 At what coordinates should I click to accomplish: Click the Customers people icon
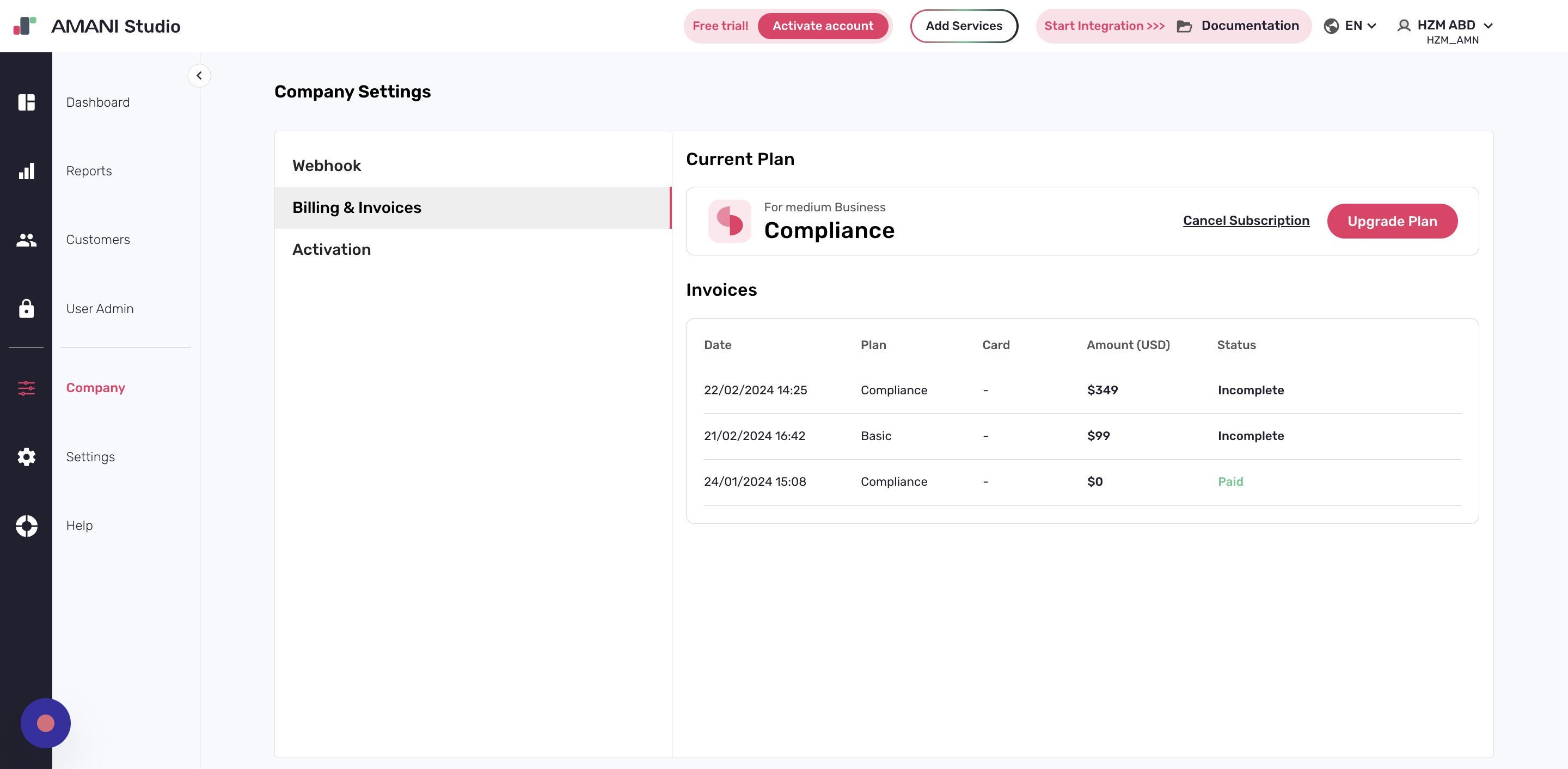[26, 240]
